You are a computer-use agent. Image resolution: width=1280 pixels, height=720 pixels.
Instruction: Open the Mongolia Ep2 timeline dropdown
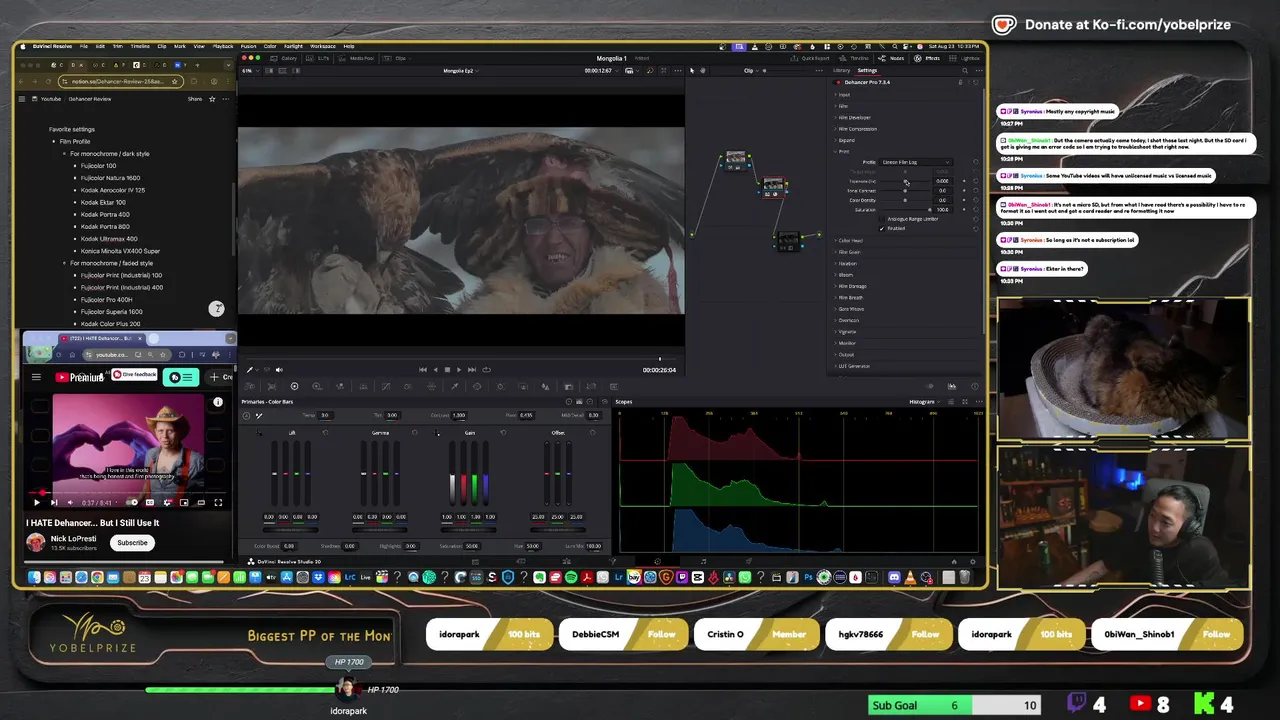click(x=460, y=71)
